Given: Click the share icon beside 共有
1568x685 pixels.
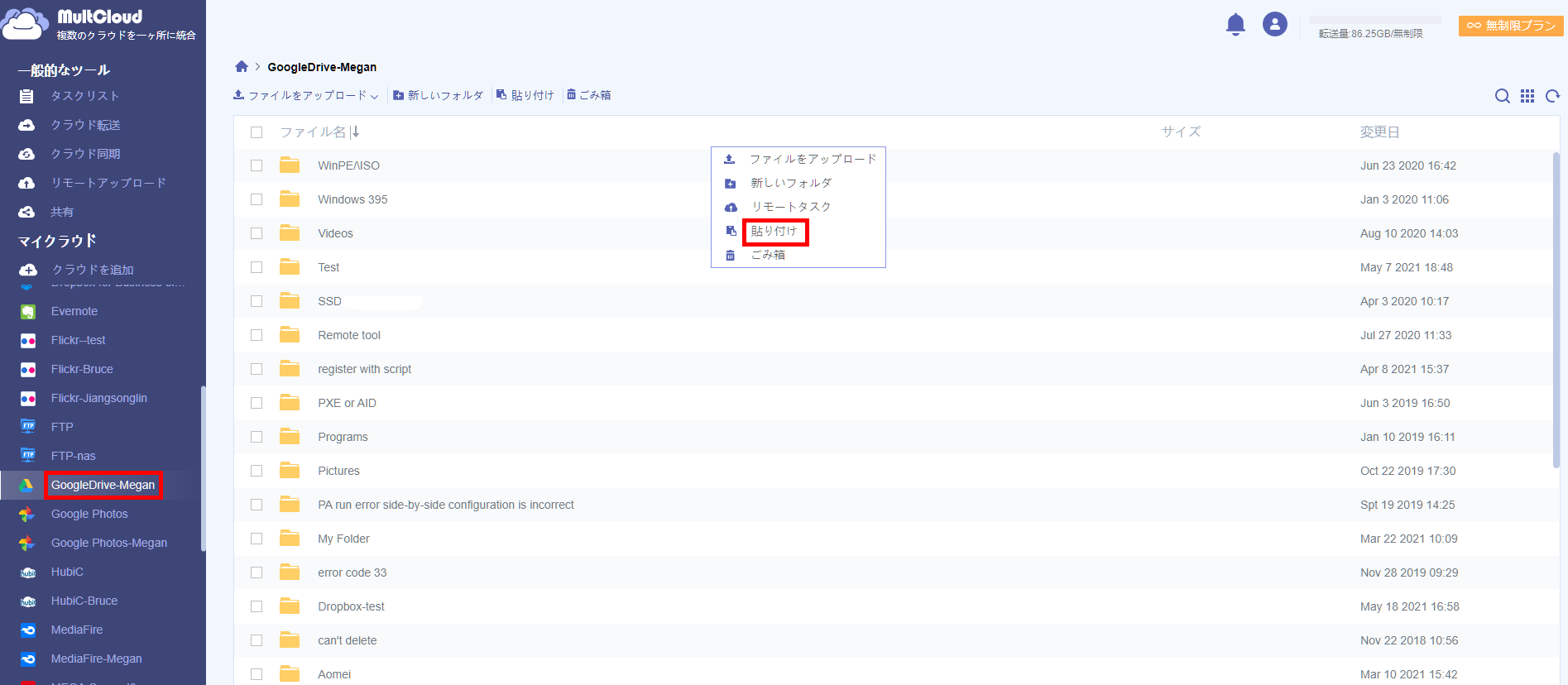Looking at the screenshot, I should [x=26, y=212].
